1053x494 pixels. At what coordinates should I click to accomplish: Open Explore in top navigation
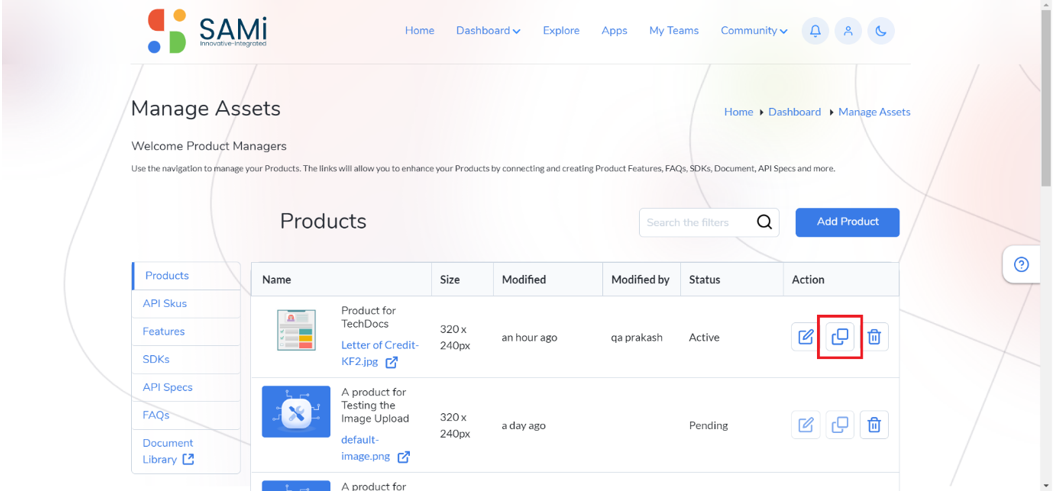(x=561, y=31)
